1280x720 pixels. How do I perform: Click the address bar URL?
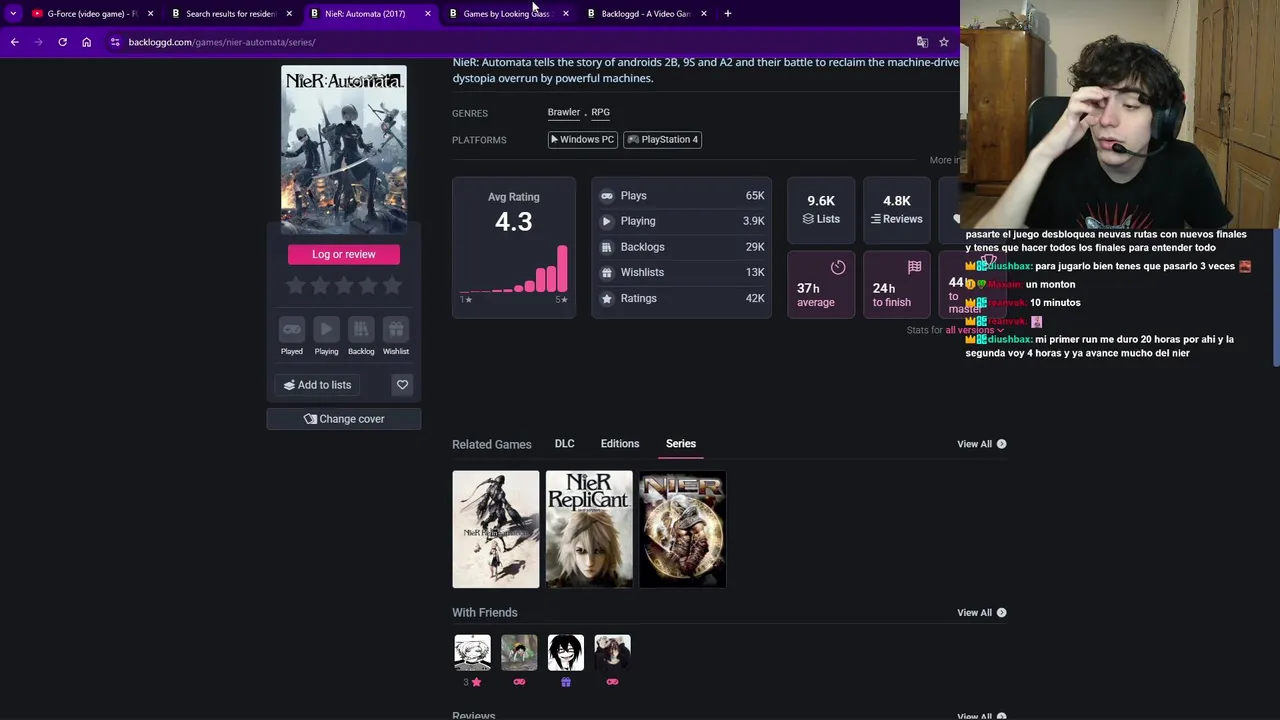pyautogui.click(x=221, y=42)
